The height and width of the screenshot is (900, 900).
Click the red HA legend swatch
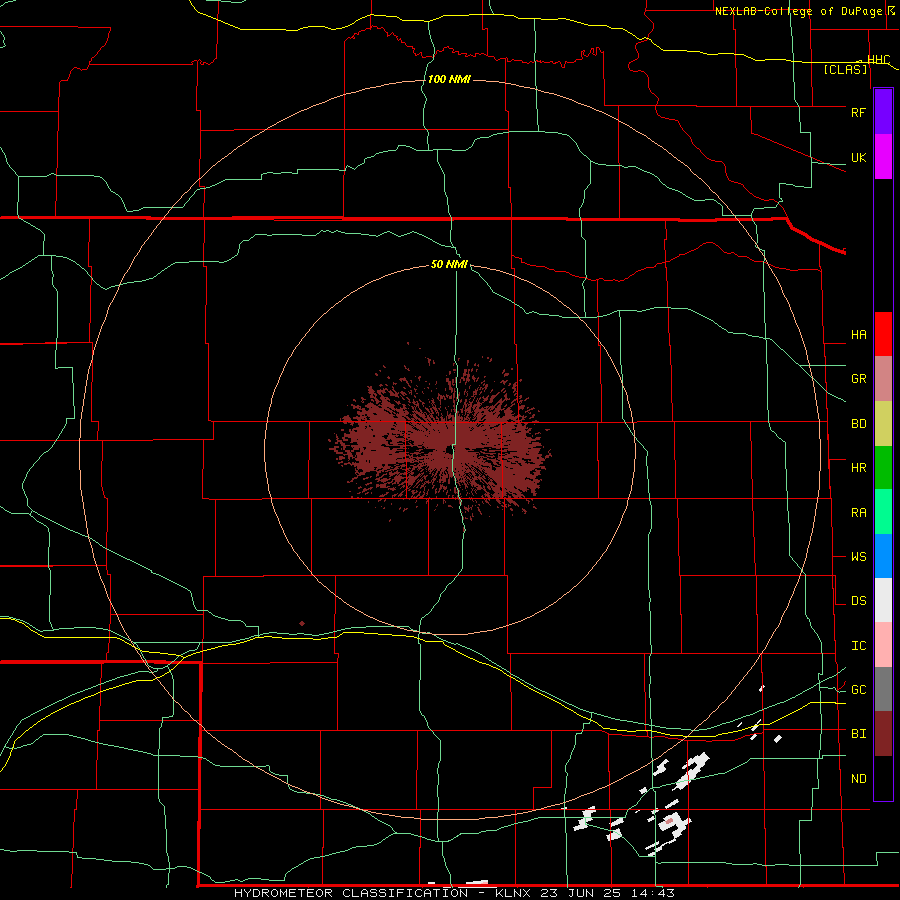[883, 334]
